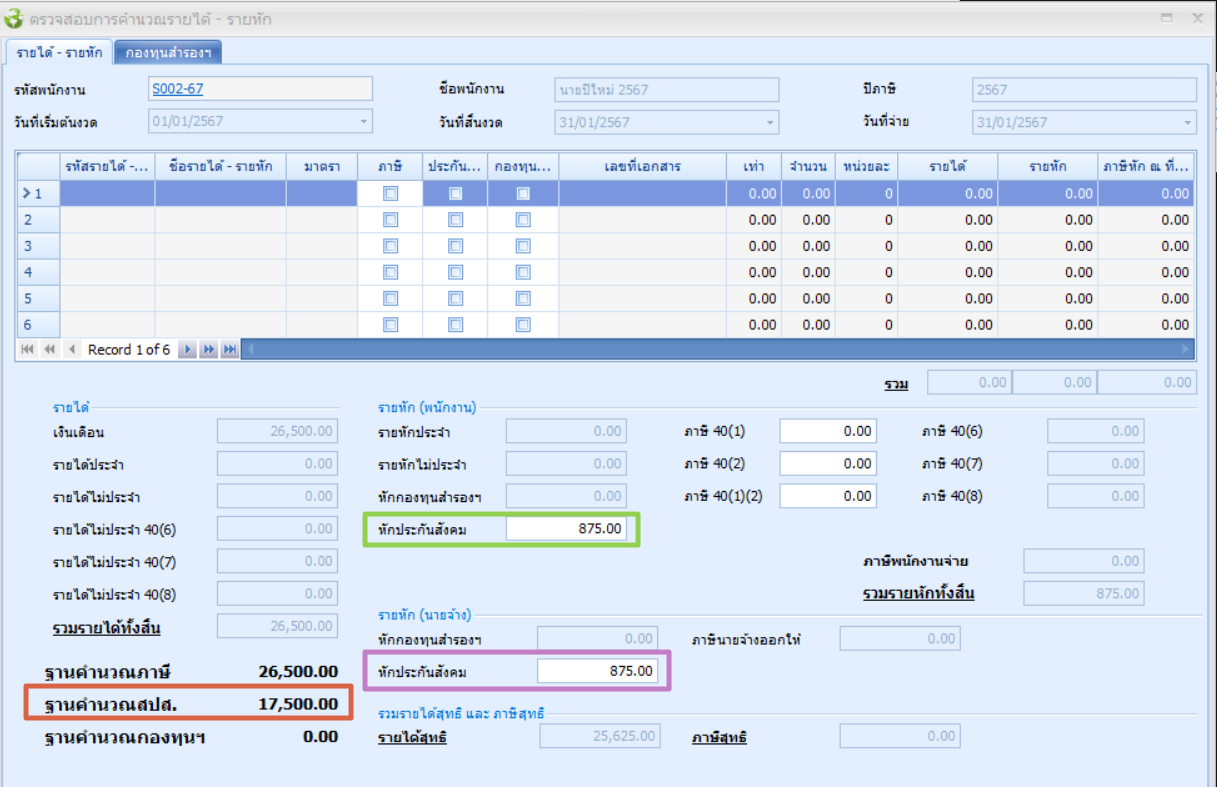Click the previous record arrow
This screenshot has width=1217, height=787.
(72, 349)
